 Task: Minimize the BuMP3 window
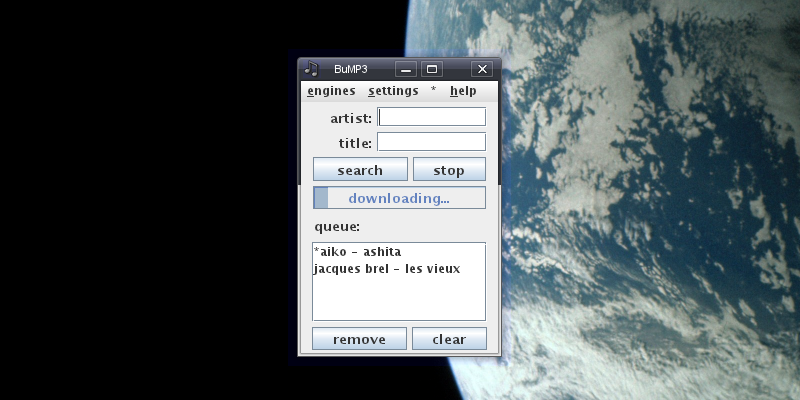pos(406,69)
